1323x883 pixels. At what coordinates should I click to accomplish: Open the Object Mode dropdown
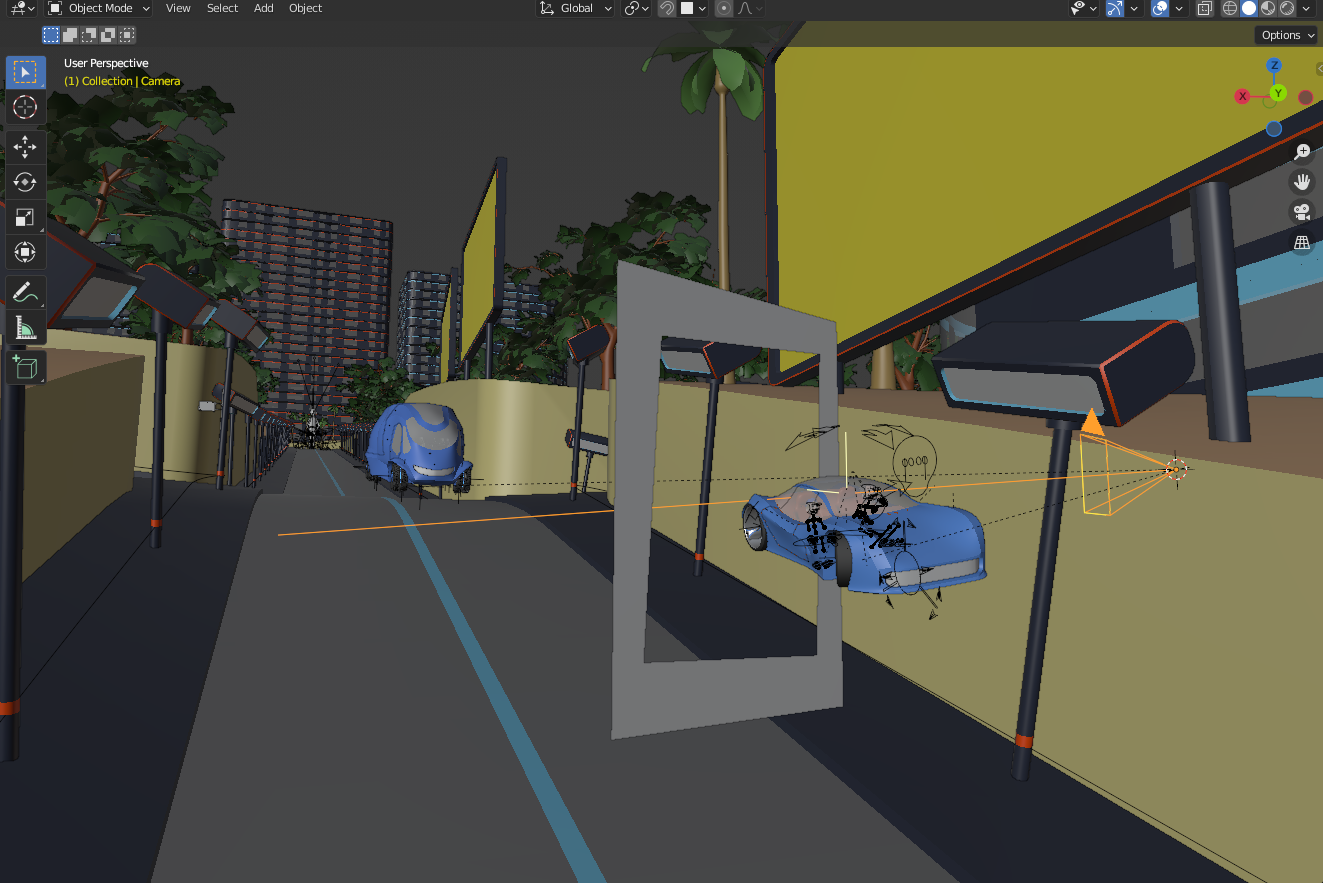point(99,8)
